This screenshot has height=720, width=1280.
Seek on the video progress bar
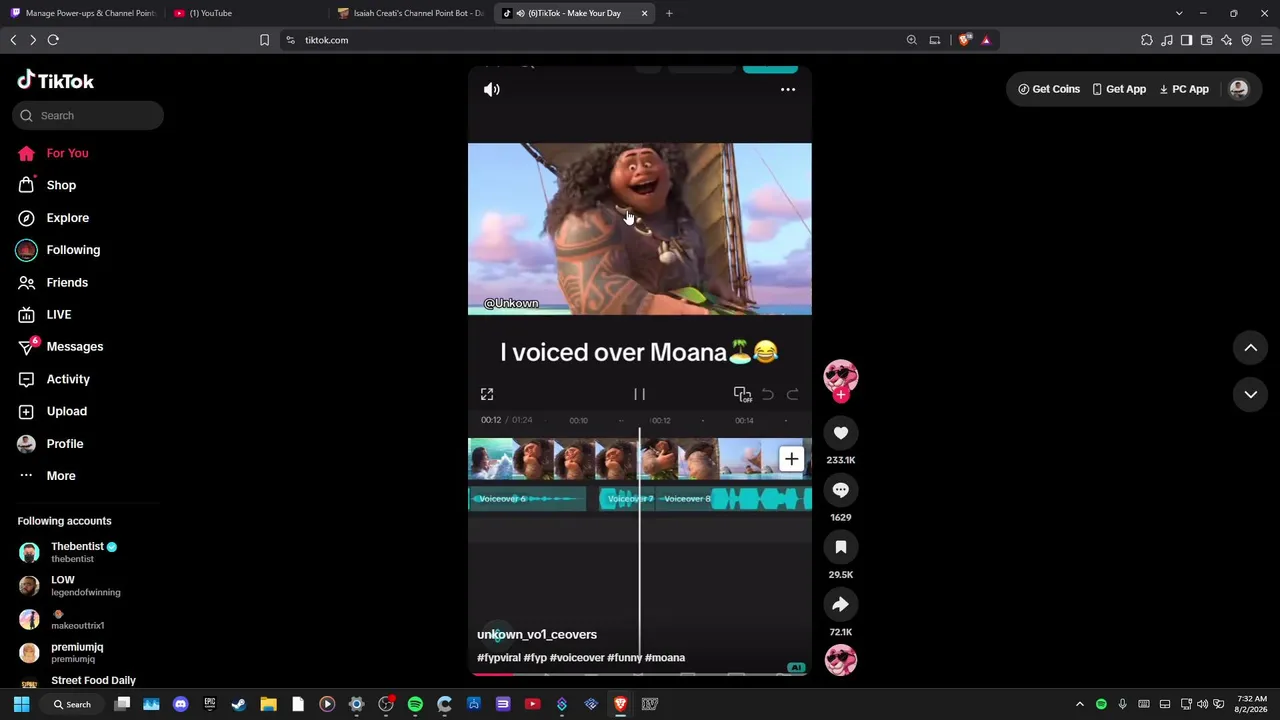(x=640, y=673)
